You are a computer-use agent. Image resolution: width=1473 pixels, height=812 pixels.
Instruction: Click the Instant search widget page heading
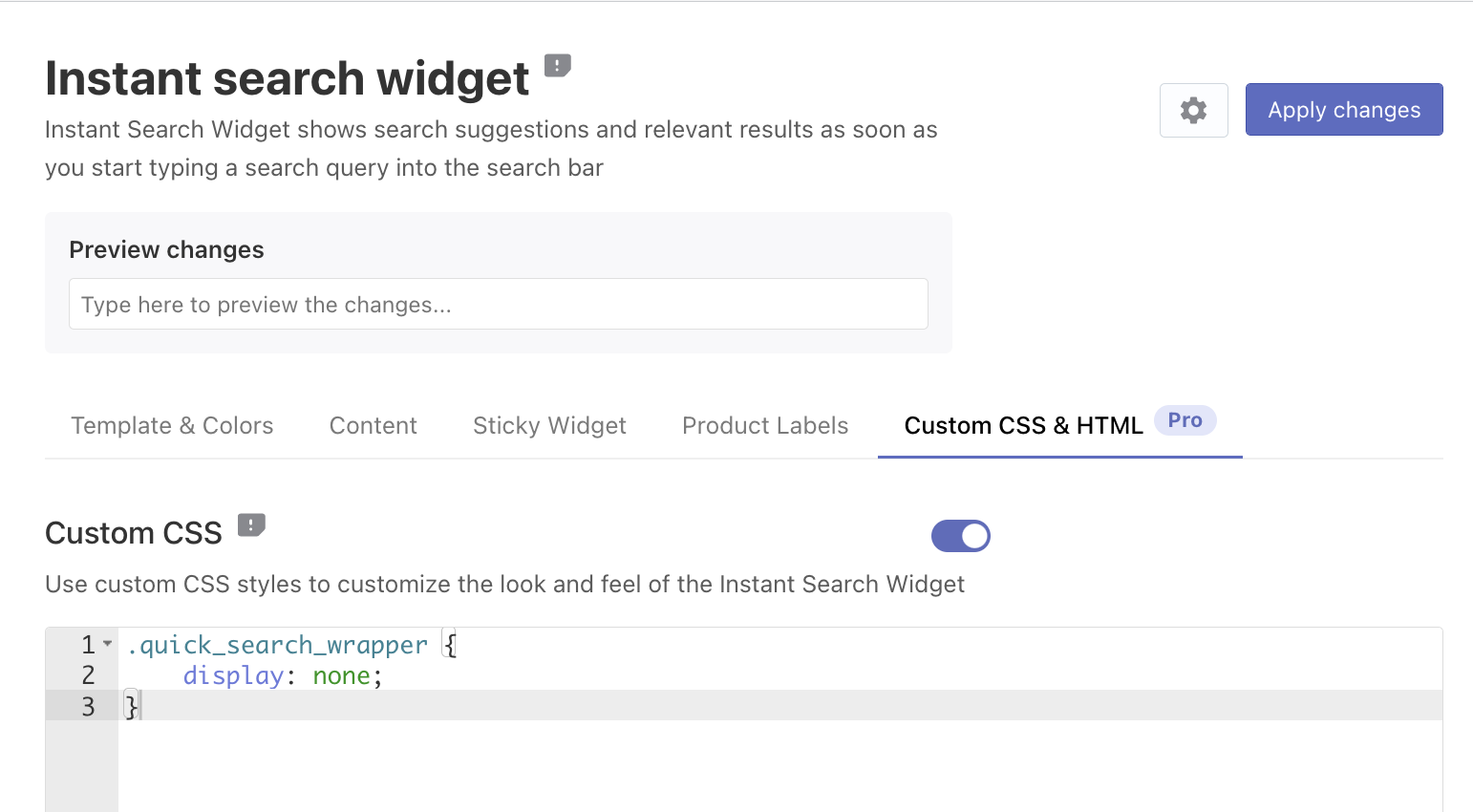point(287,78)
